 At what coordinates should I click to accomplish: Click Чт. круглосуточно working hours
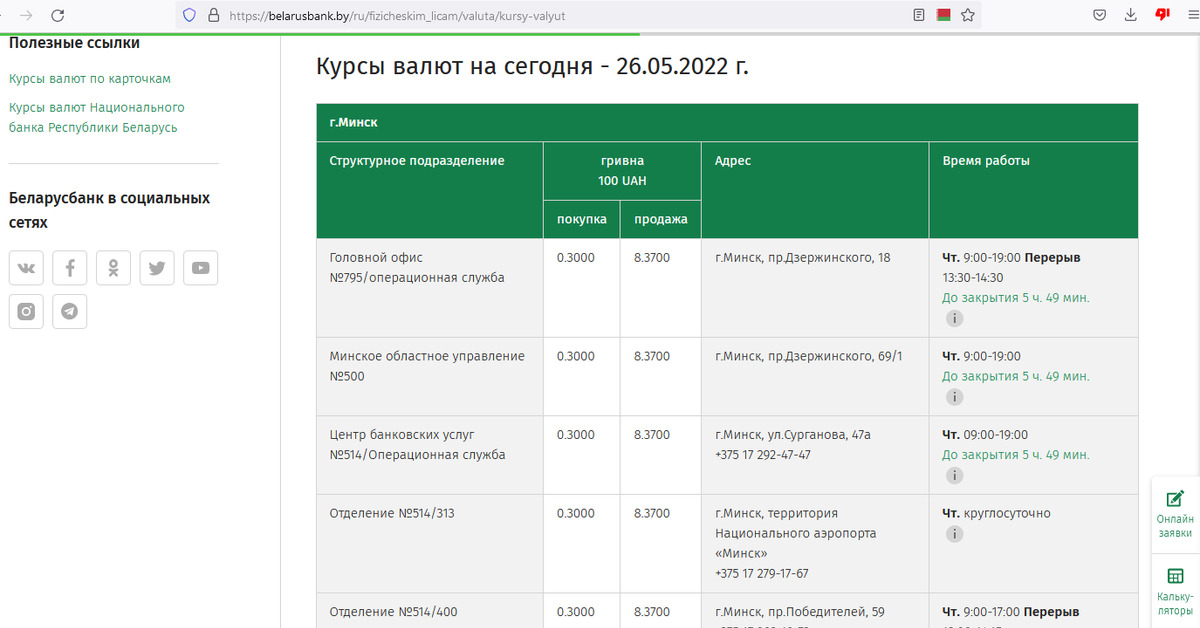(997, 514)
